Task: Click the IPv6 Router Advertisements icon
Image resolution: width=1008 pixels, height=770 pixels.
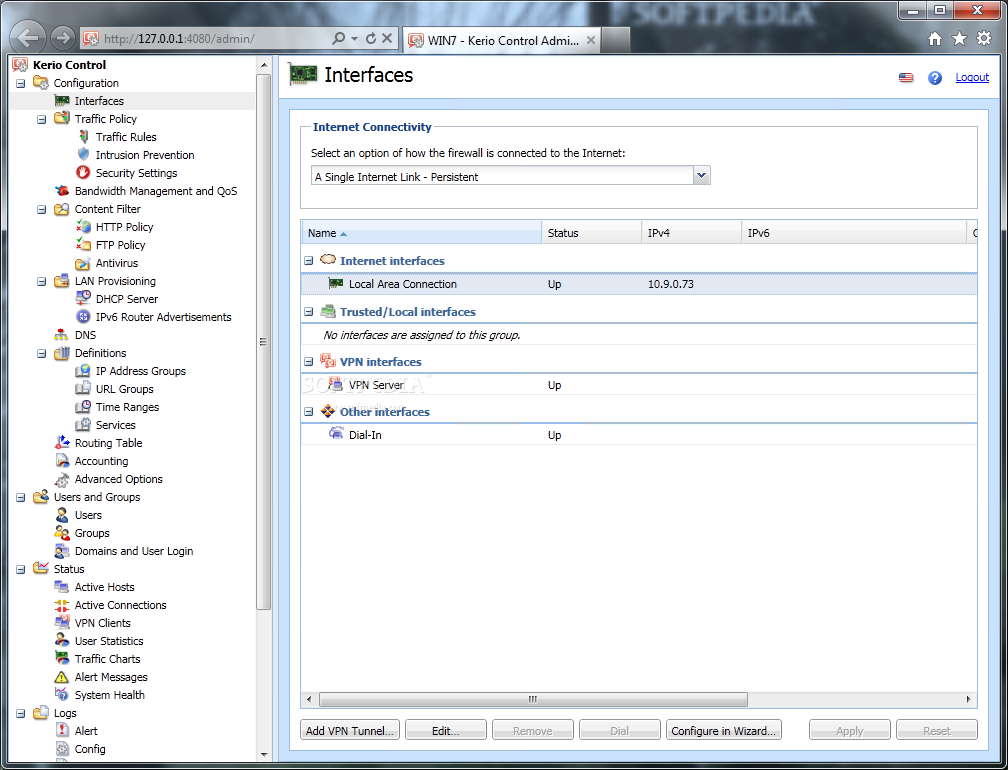Action: click(x=83, y=316)
